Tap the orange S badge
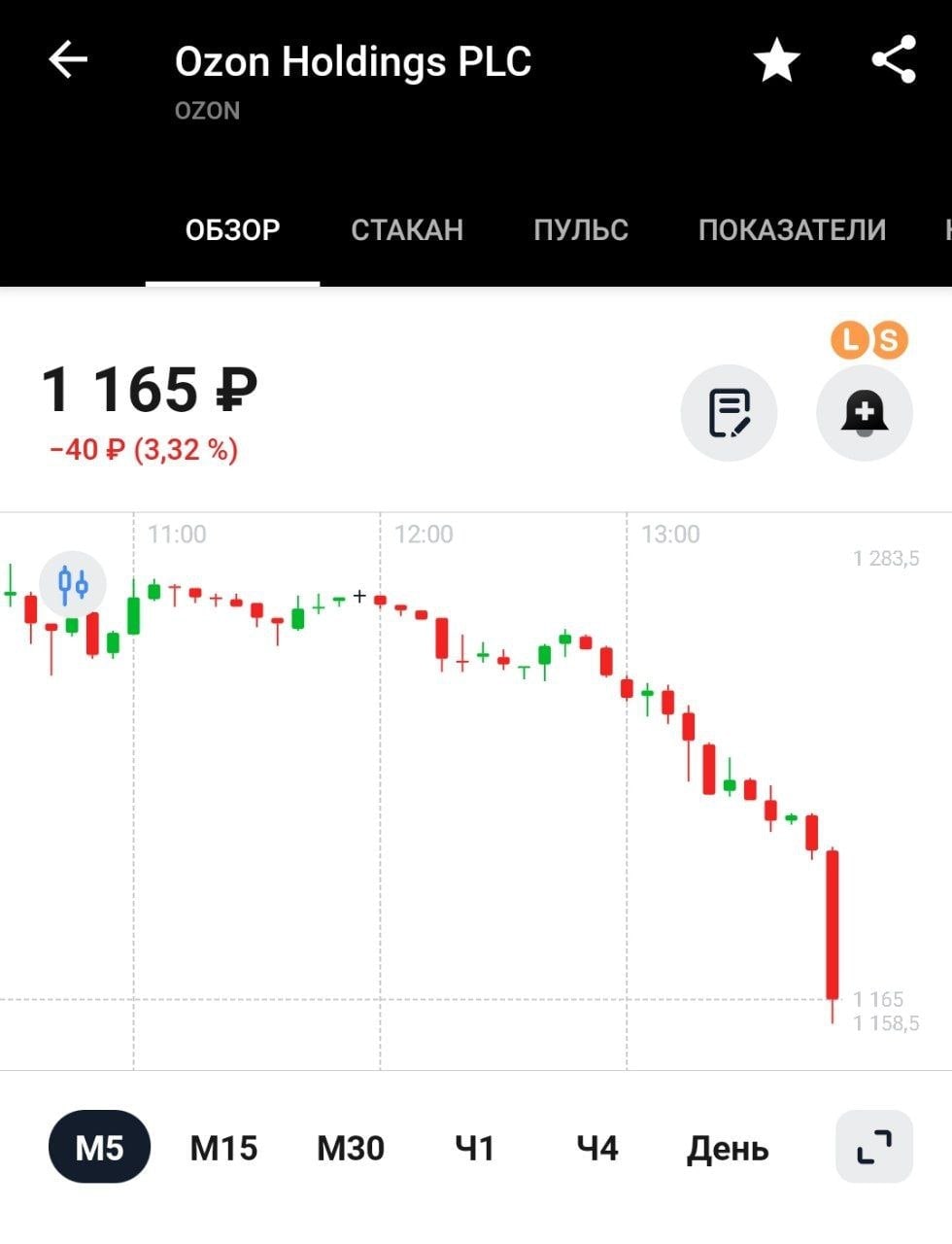The width and height of the screenshot is (952, 1244). pos(889,340)
